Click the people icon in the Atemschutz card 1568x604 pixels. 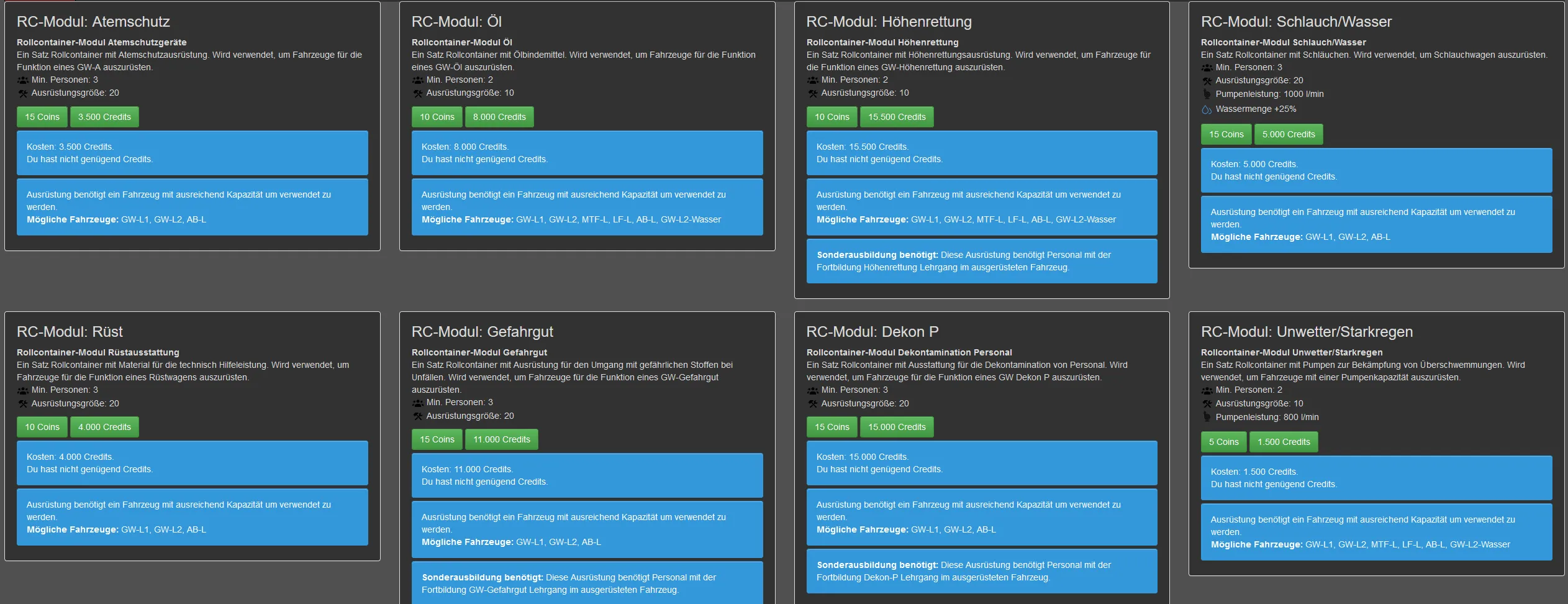[x=22, y=80]
